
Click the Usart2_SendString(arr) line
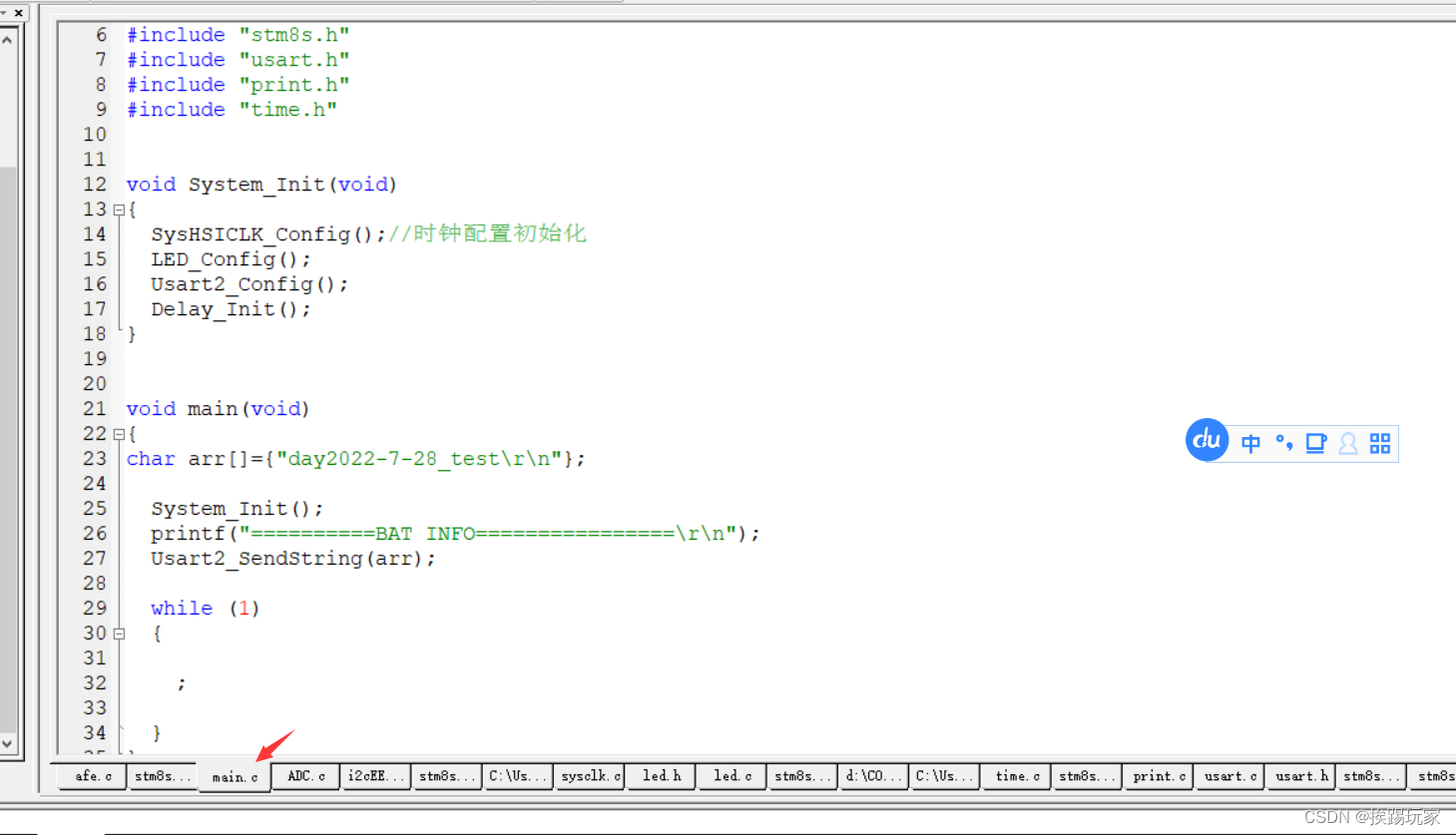point(293,559)
